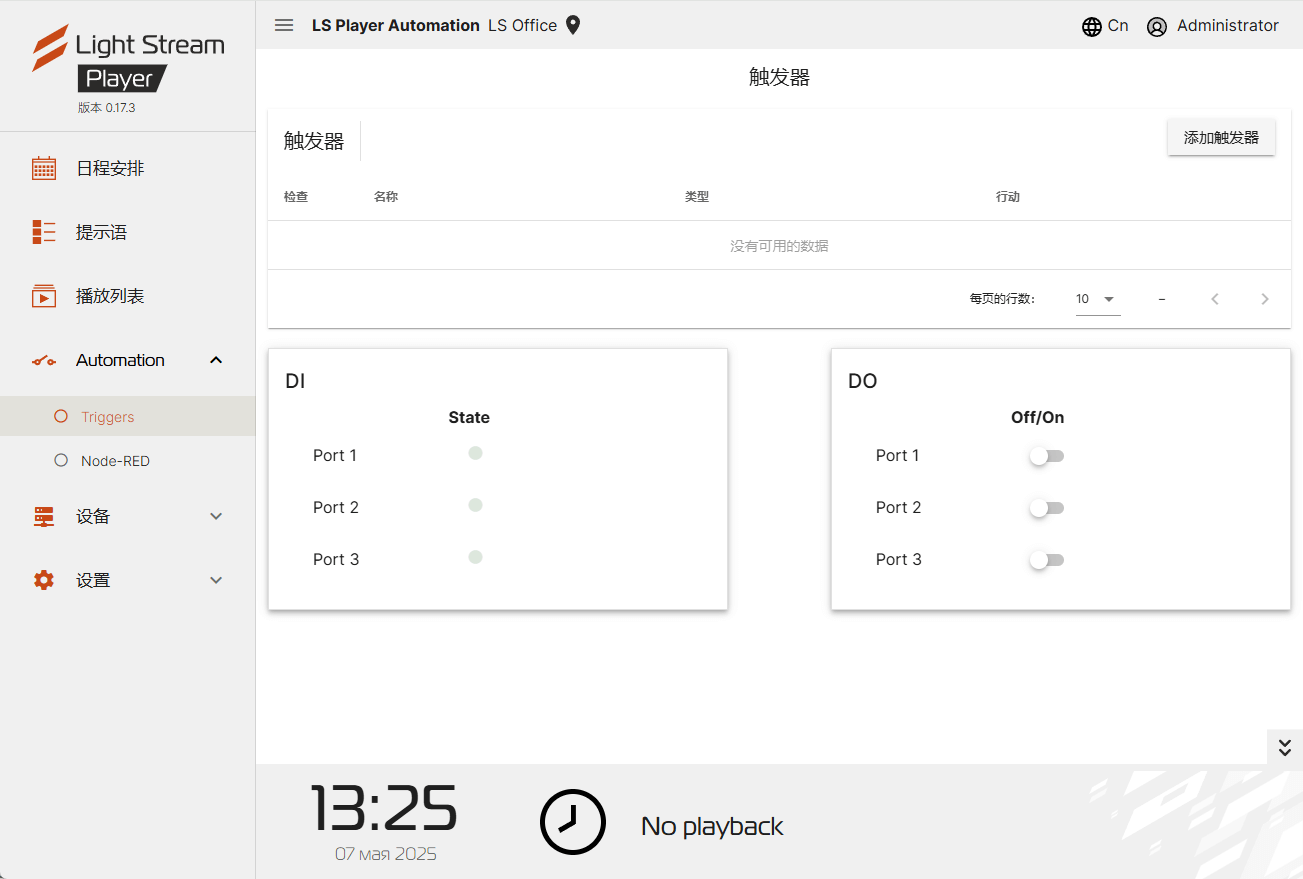Click the 版本 0.17.3 version text
This screenshot has width=1303, height=879.
[106, 108]
